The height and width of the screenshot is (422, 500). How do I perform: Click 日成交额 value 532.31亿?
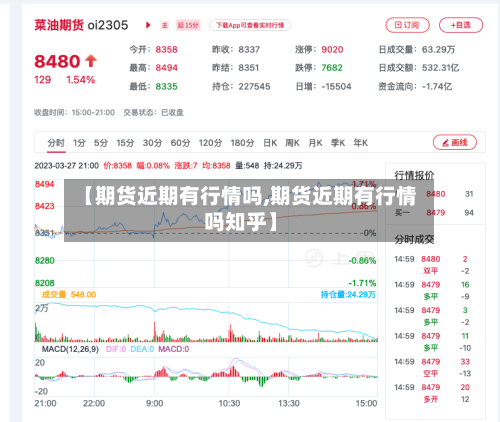[x=441, y=68]
